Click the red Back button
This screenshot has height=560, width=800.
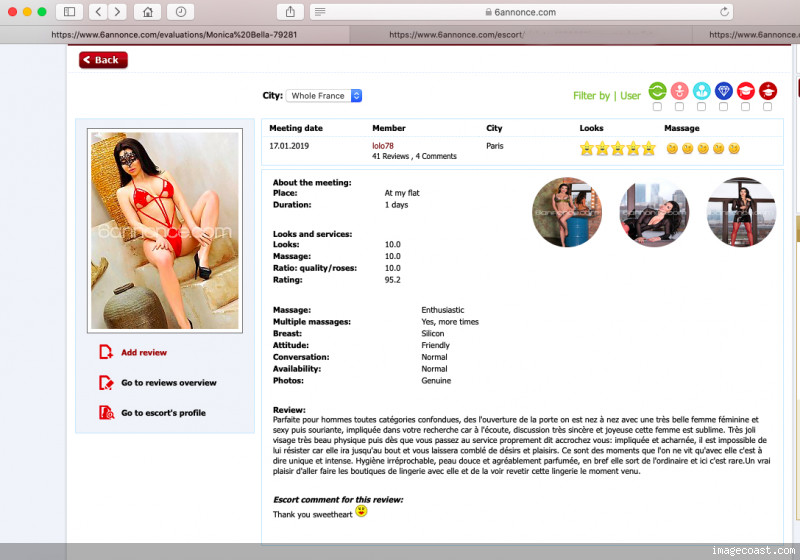103,60
